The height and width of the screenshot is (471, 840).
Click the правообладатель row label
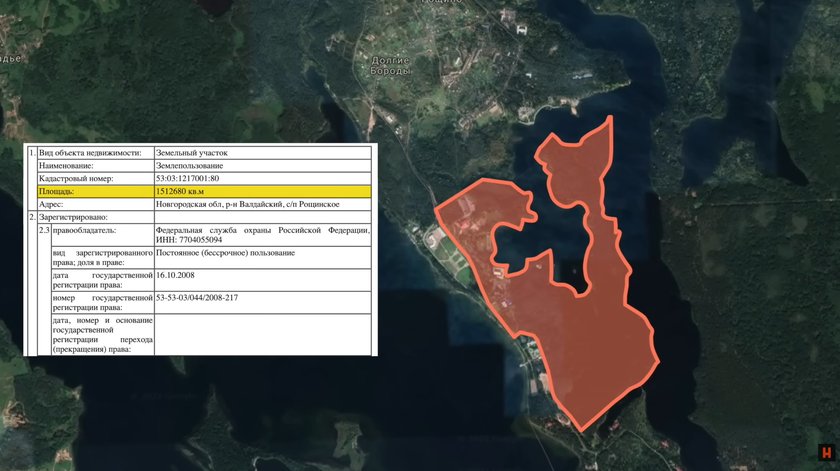[x=83, y=230]
